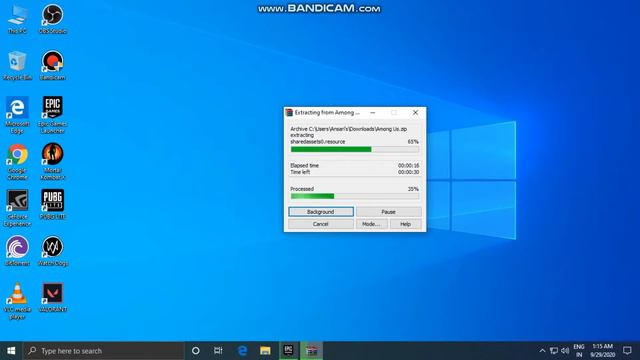Minimize the Extracting from Among dialog
Image resolution: width=640 pixels, height=360 pixels.
point(373,113)
